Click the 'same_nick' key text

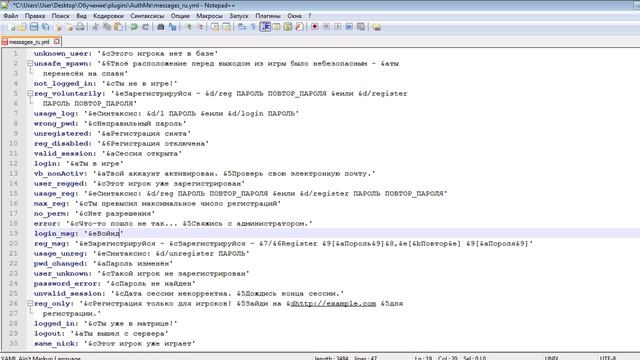54,343
